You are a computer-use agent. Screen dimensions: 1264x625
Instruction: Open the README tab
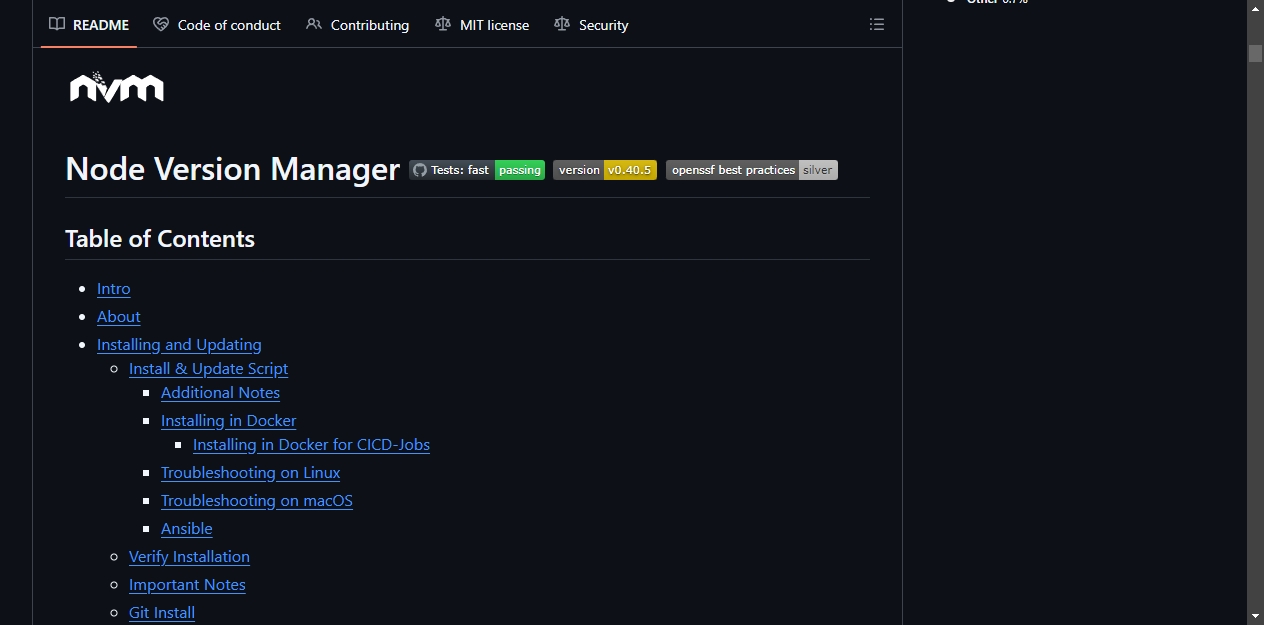click(89, 25)
